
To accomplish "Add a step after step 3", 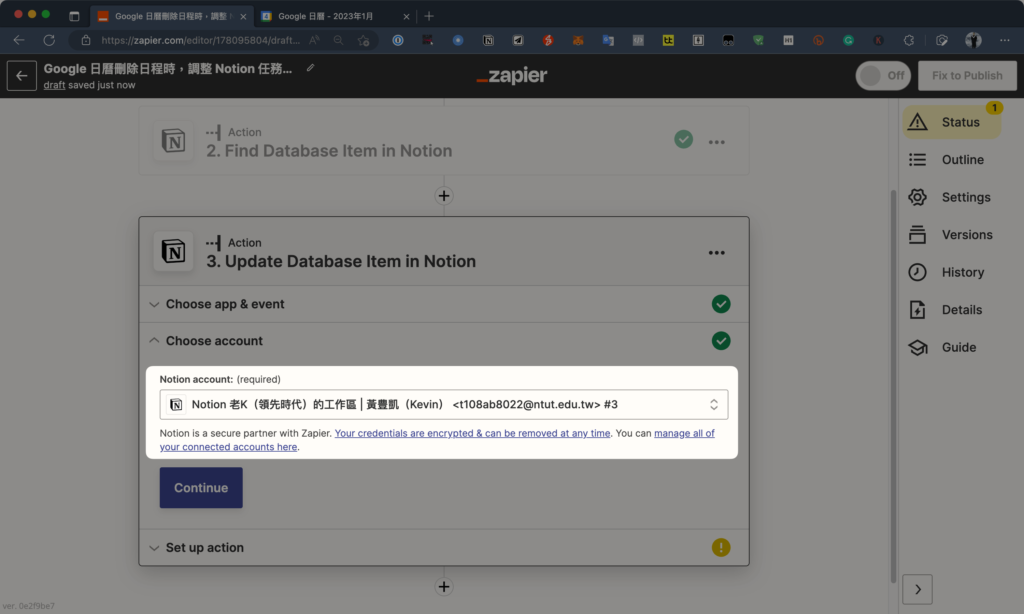I will click(444, 587).
